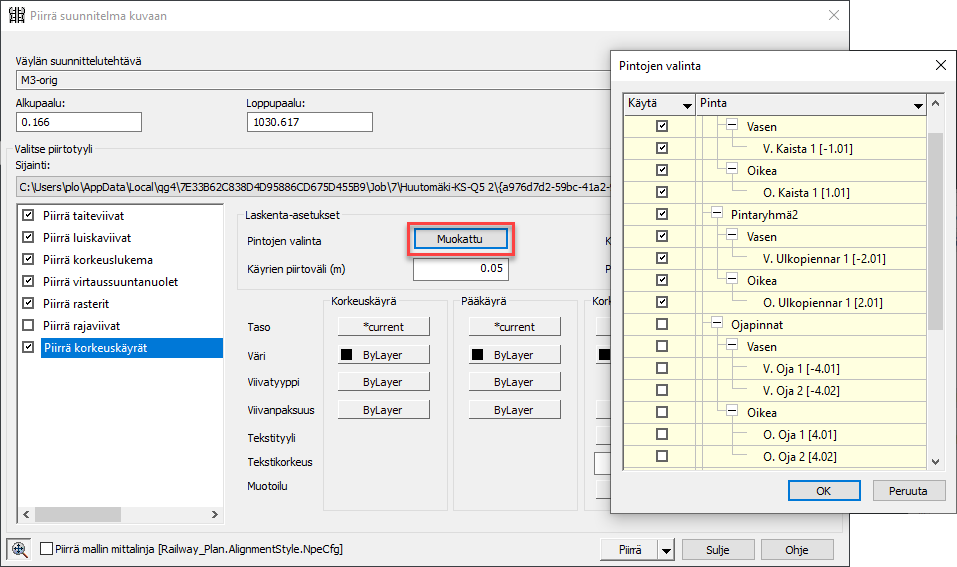Click the Muokattu surface selection button
The width and height of the screenshot is (957, 567).
[460, 239]
